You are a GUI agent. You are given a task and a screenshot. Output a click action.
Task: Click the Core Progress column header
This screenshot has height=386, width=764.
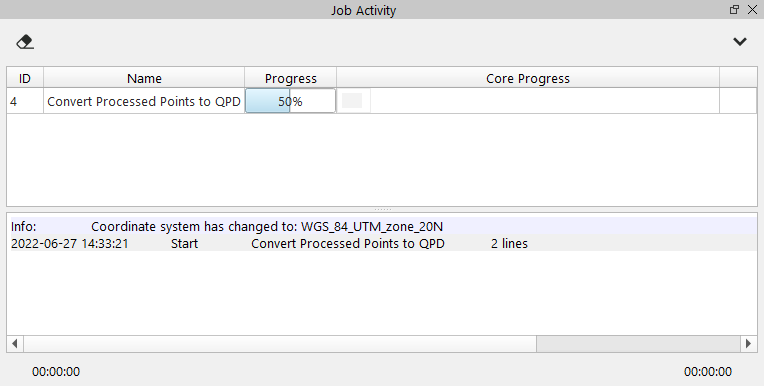point(528,78)
